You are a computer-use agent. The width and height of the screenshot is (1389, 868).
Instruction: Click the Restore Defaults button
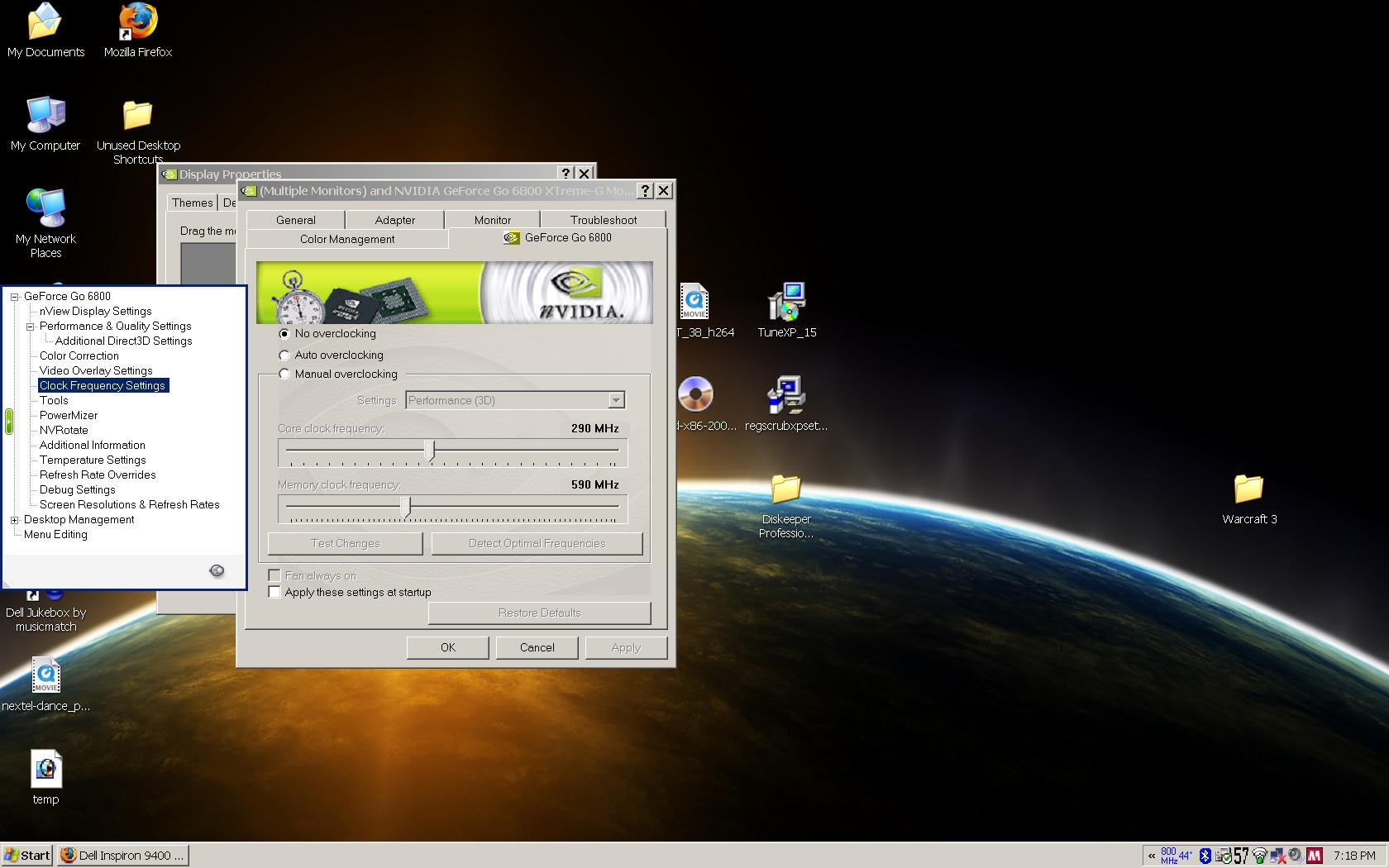pyautogui.click(x=540, y=613)
